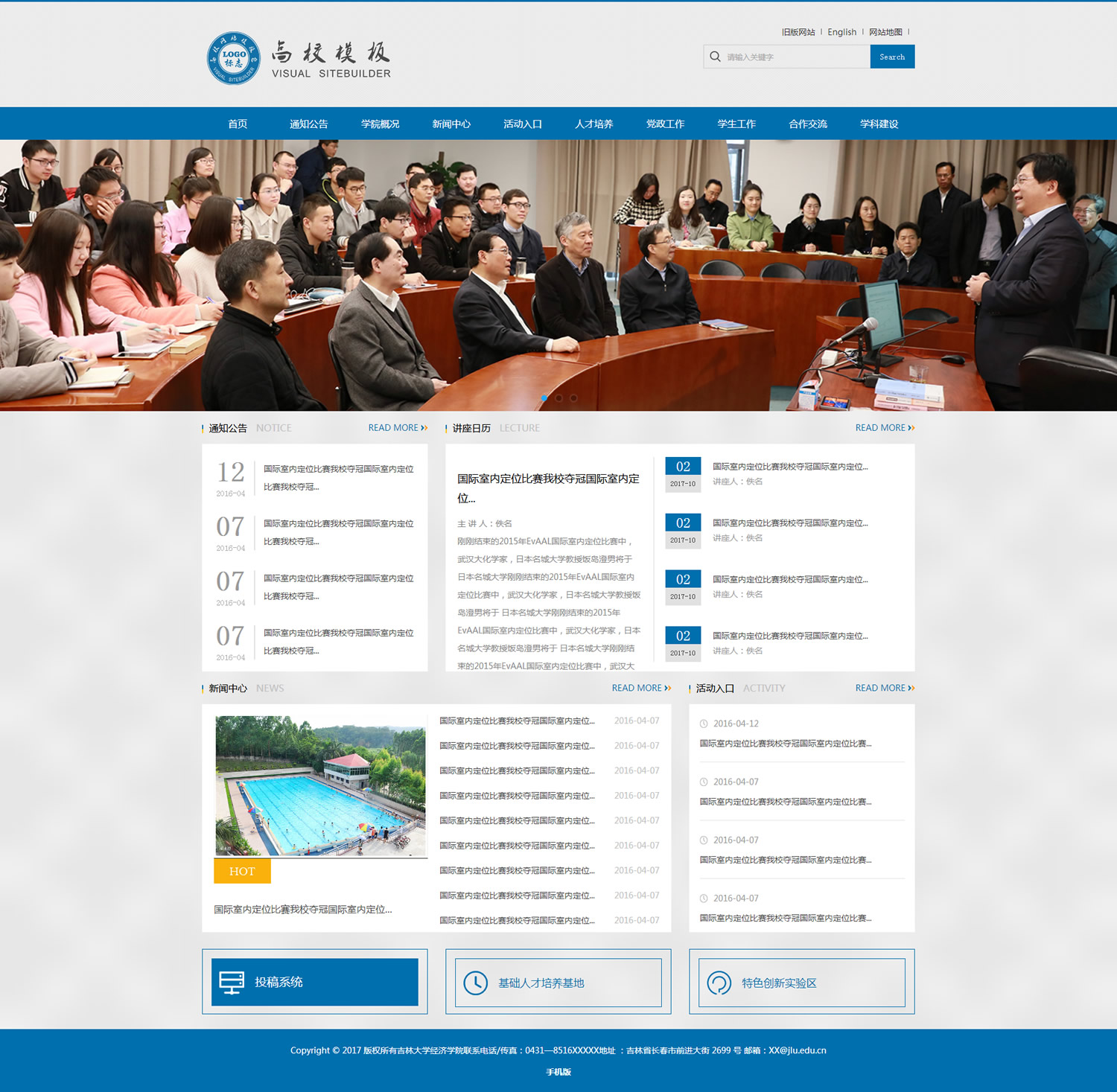Click the submission system monitor icon
Viewport: 1117px width, 1092px height.
click(x=232, y=983)
